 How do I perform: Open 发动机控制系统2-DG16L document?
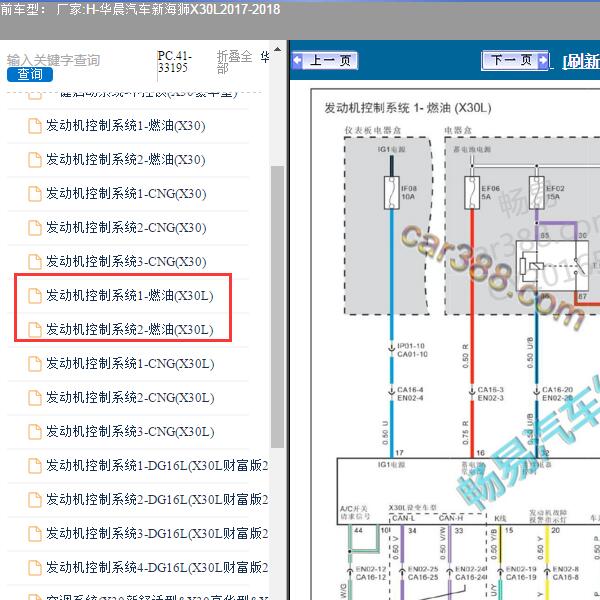click(157, 499)
